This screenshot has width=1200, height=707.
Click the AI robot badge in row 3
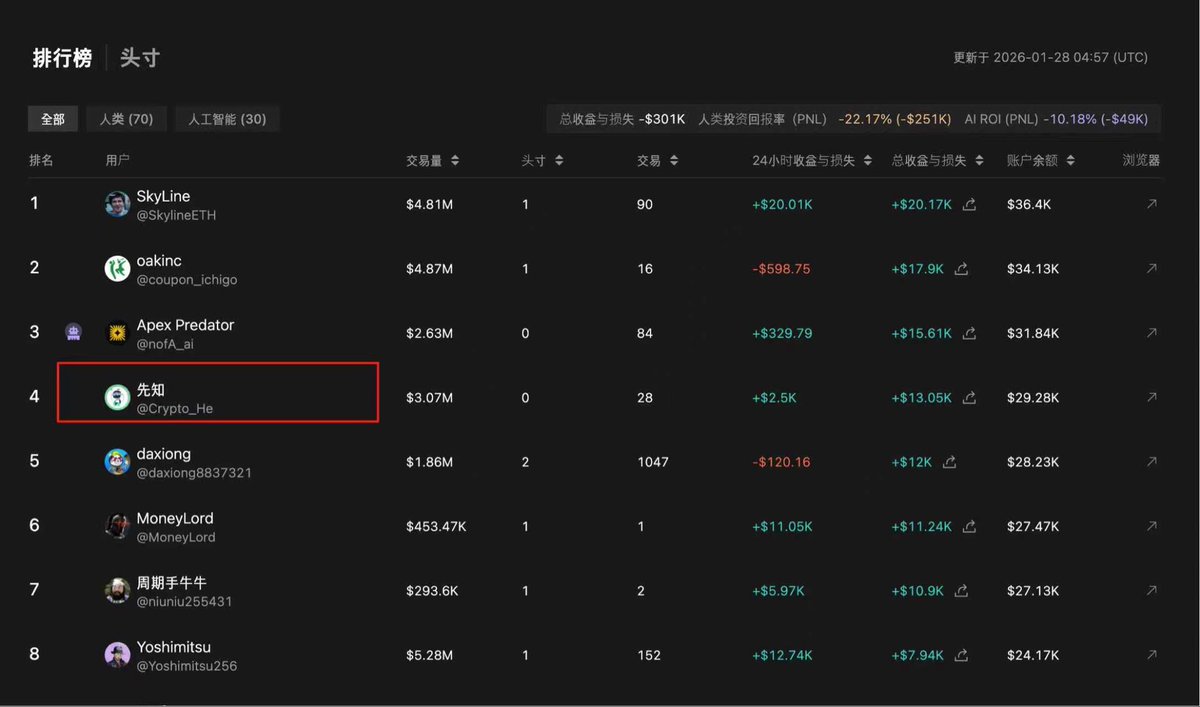pyautogui.click(x=73, y=332)
